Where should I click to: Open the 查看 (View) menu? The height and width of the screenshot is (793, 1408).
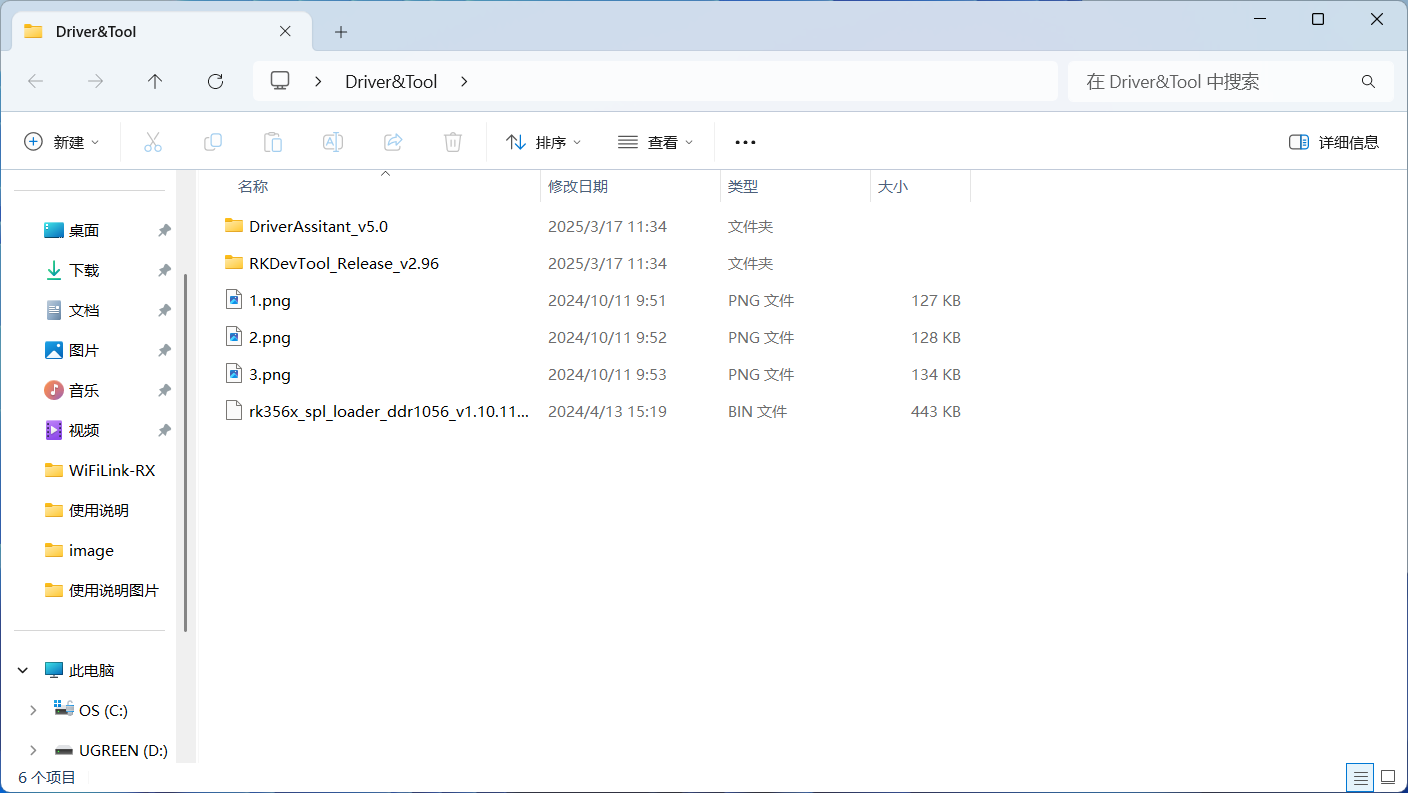[x=656, y=142]
